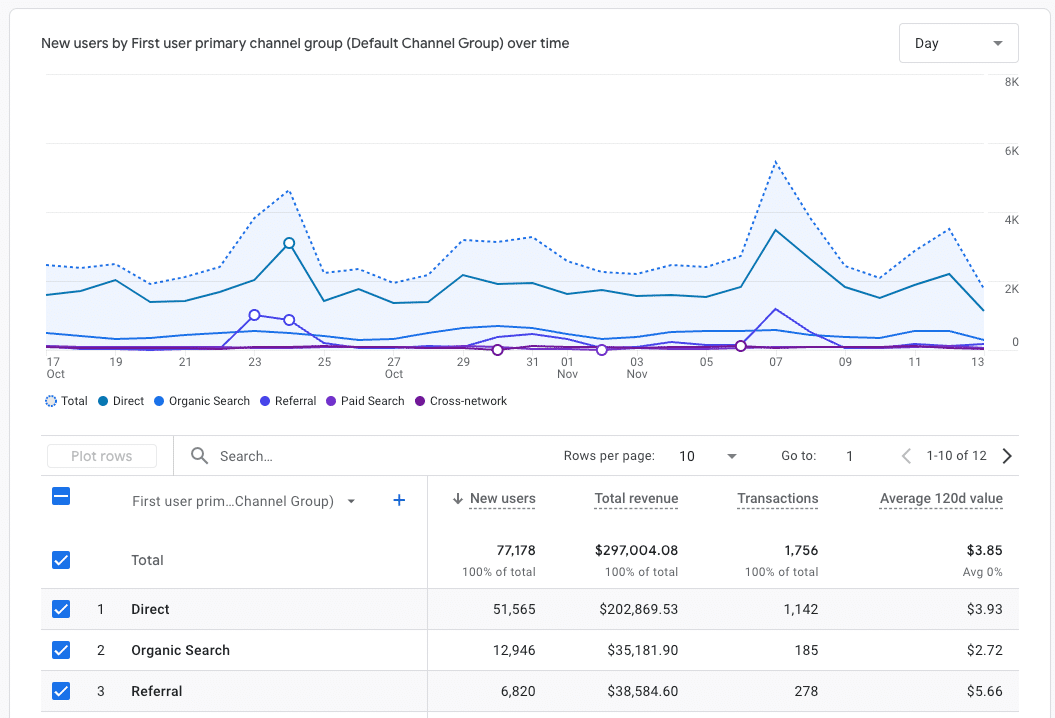Click the Referral legend dot

[x=265, y=401]
